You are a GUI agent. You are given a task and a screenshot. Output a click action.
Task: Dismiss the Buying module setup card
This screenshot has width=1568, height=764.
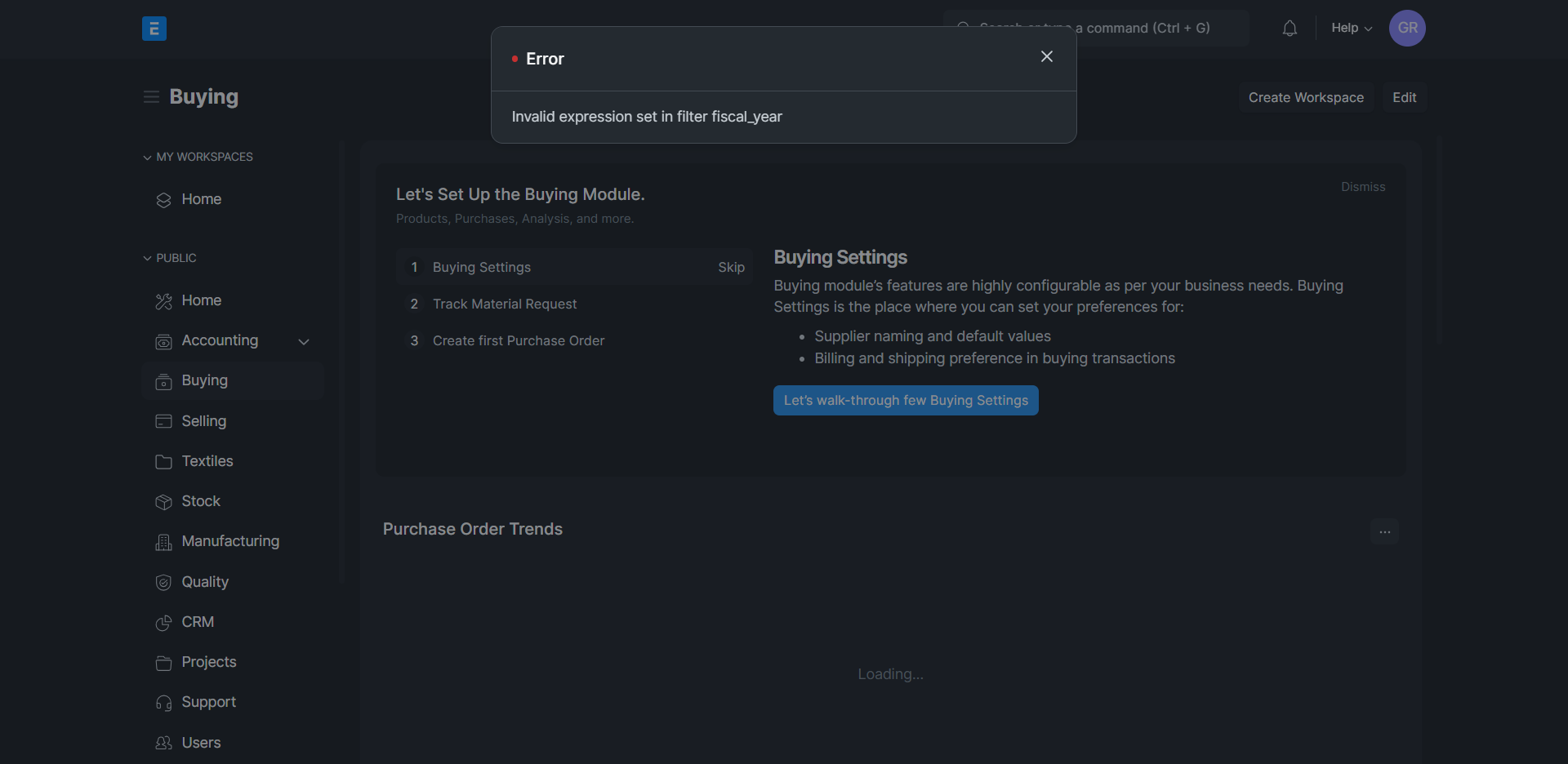1363,187
